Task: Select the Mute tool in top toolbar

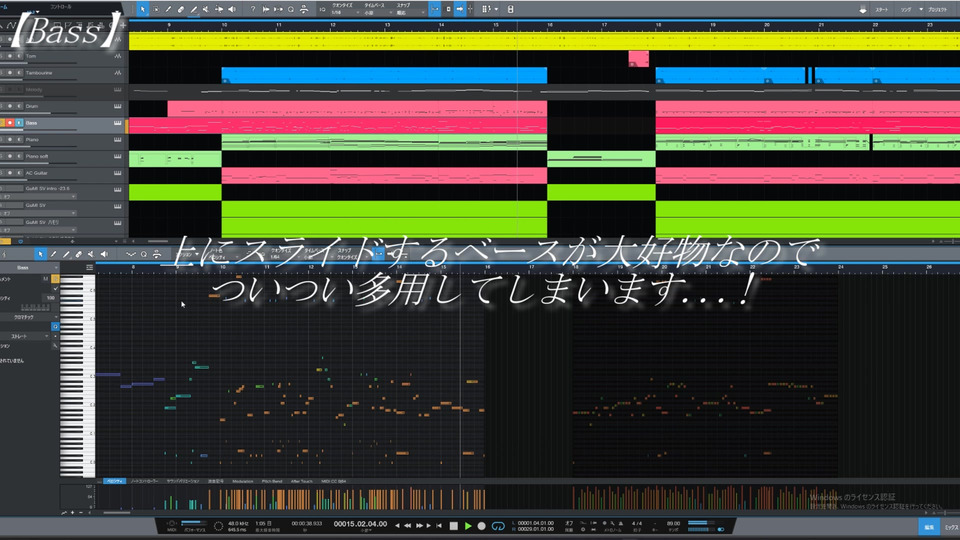Action: (206, 9)
